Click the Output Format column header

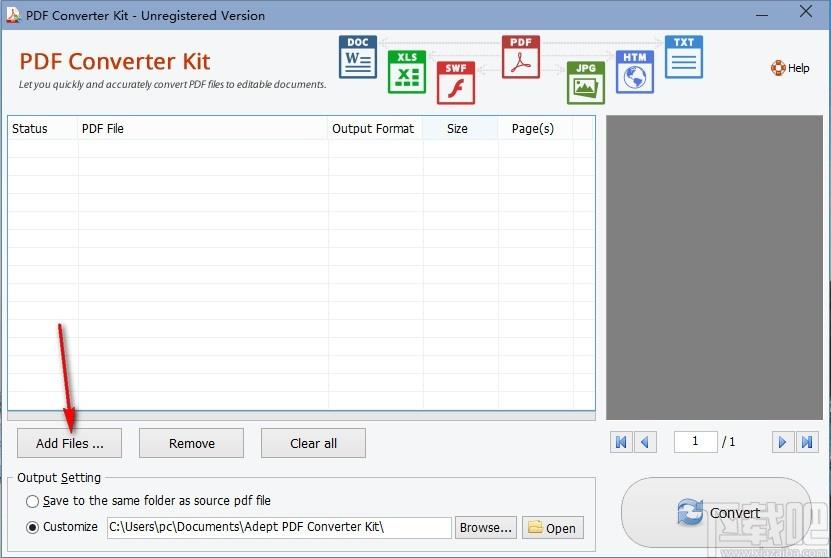point(375,129)
